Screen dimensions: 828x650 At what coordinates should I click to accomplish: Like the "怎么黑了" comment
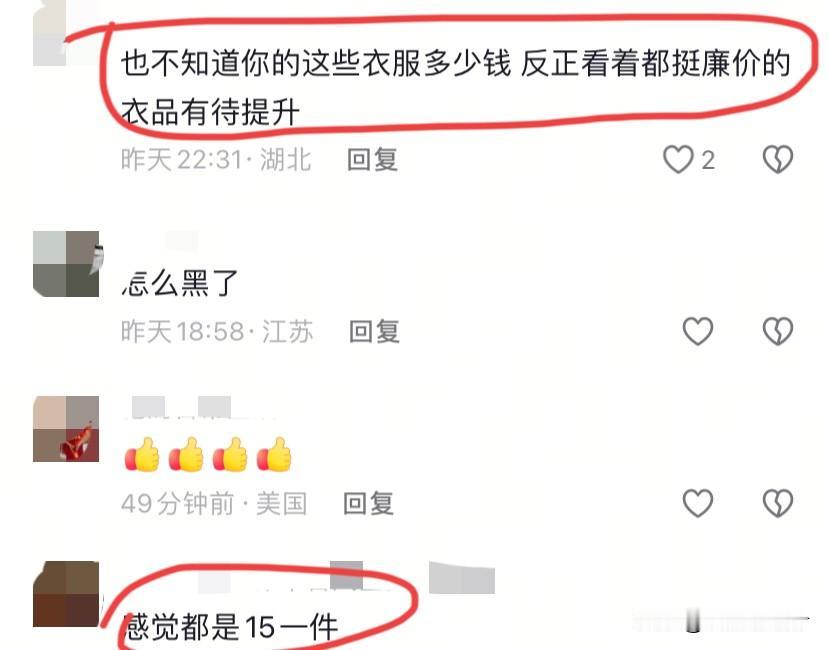click(x=698, y=331)
